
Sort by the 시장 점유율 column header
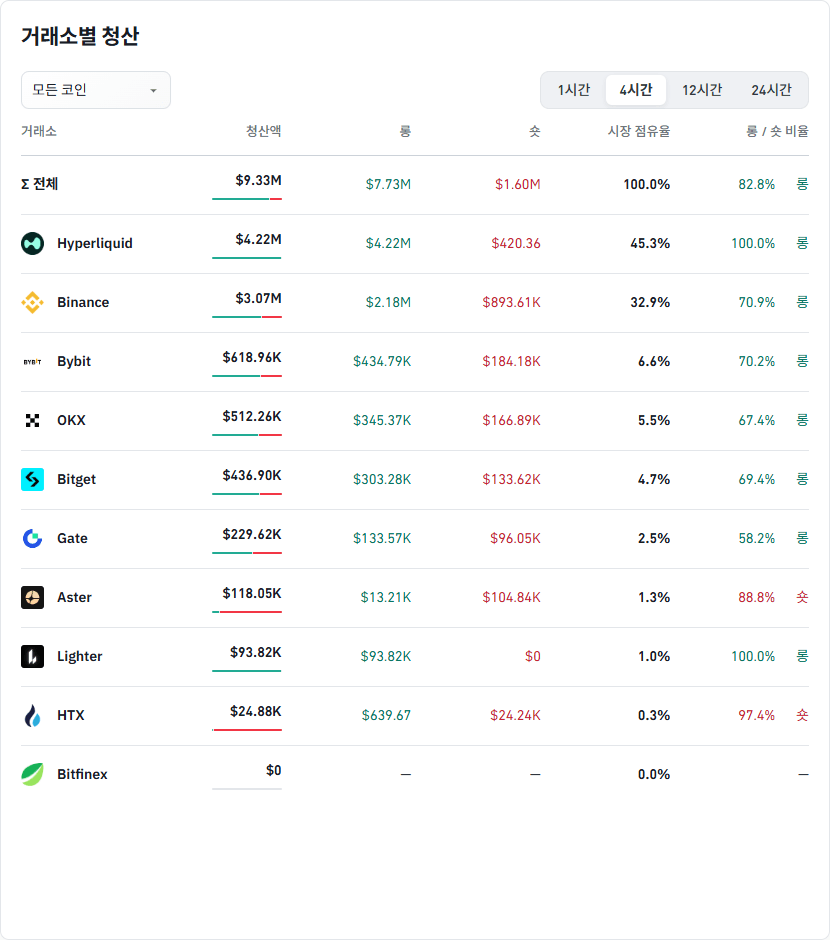(639, 131)
